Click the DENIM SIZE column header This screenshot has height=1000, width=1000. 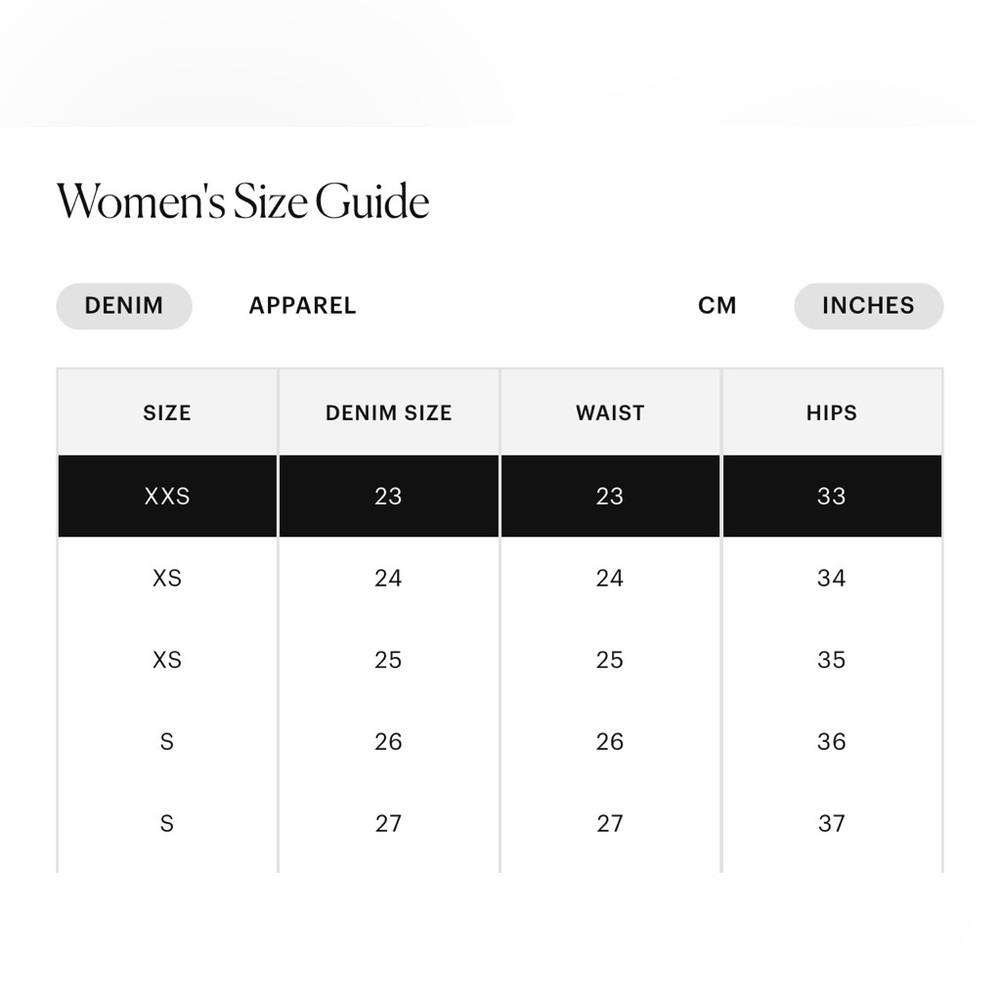point(389,413)
